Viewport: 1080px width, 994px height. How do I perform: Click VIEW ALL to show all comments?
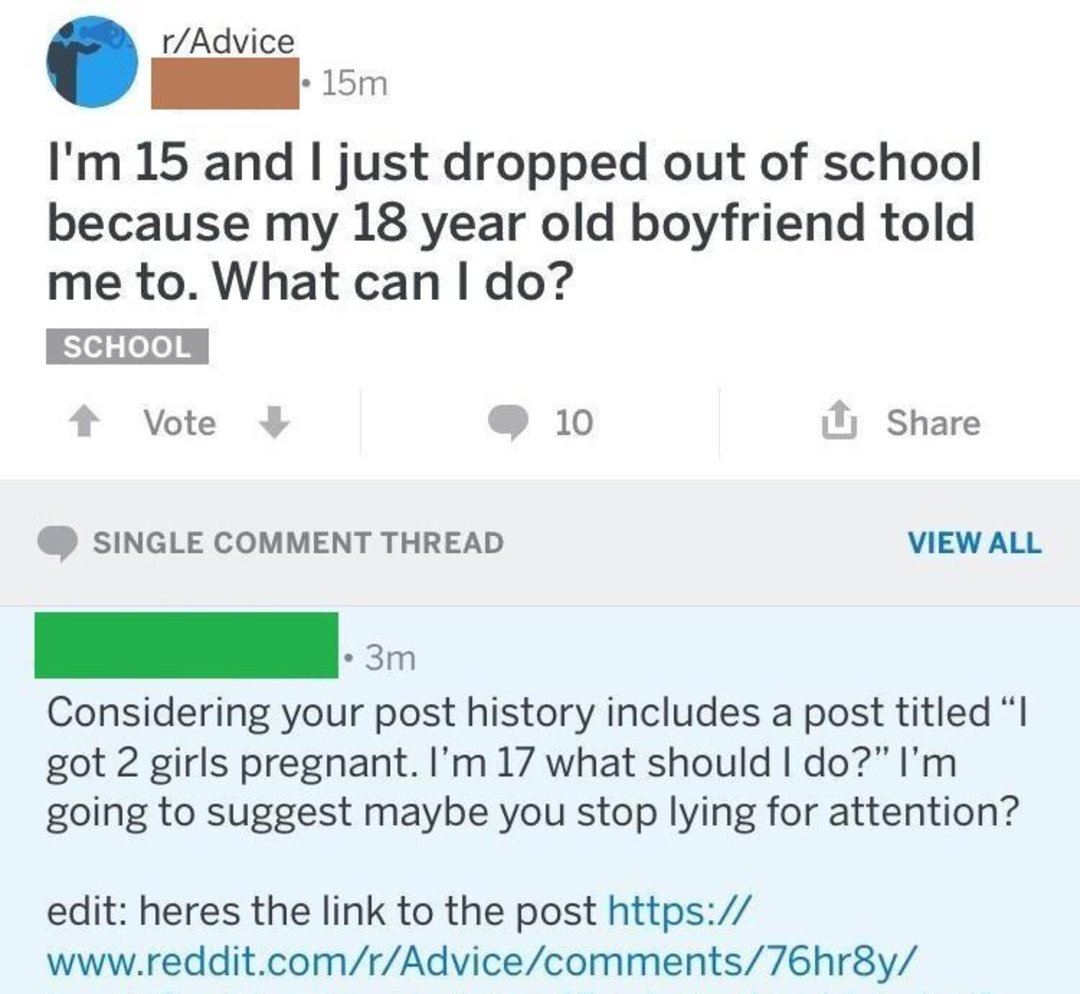click(x=974, y=543)
